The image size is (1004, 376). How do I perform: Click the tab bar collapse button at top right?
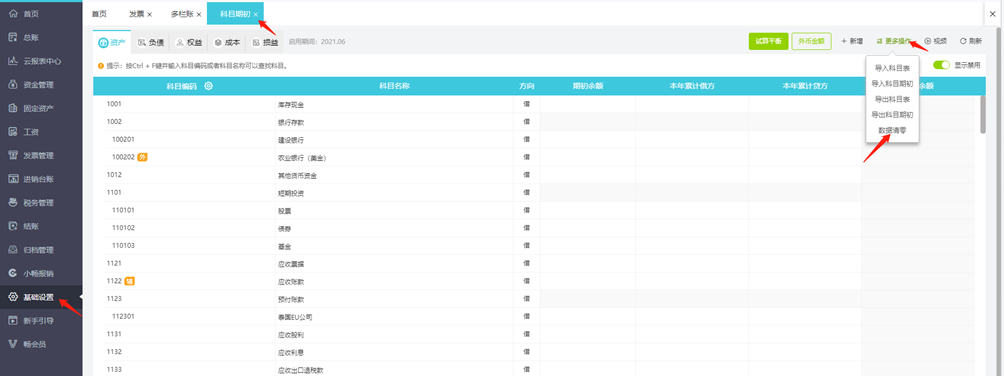pyautogui.click(x=993, y=13)
